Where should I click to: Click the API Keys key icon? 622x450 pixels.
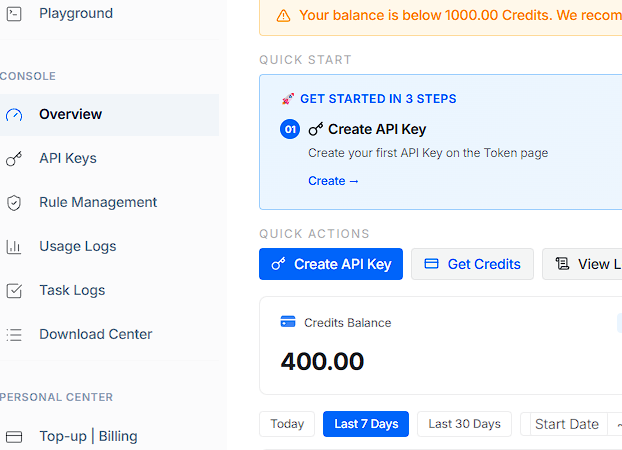point(14,159)
